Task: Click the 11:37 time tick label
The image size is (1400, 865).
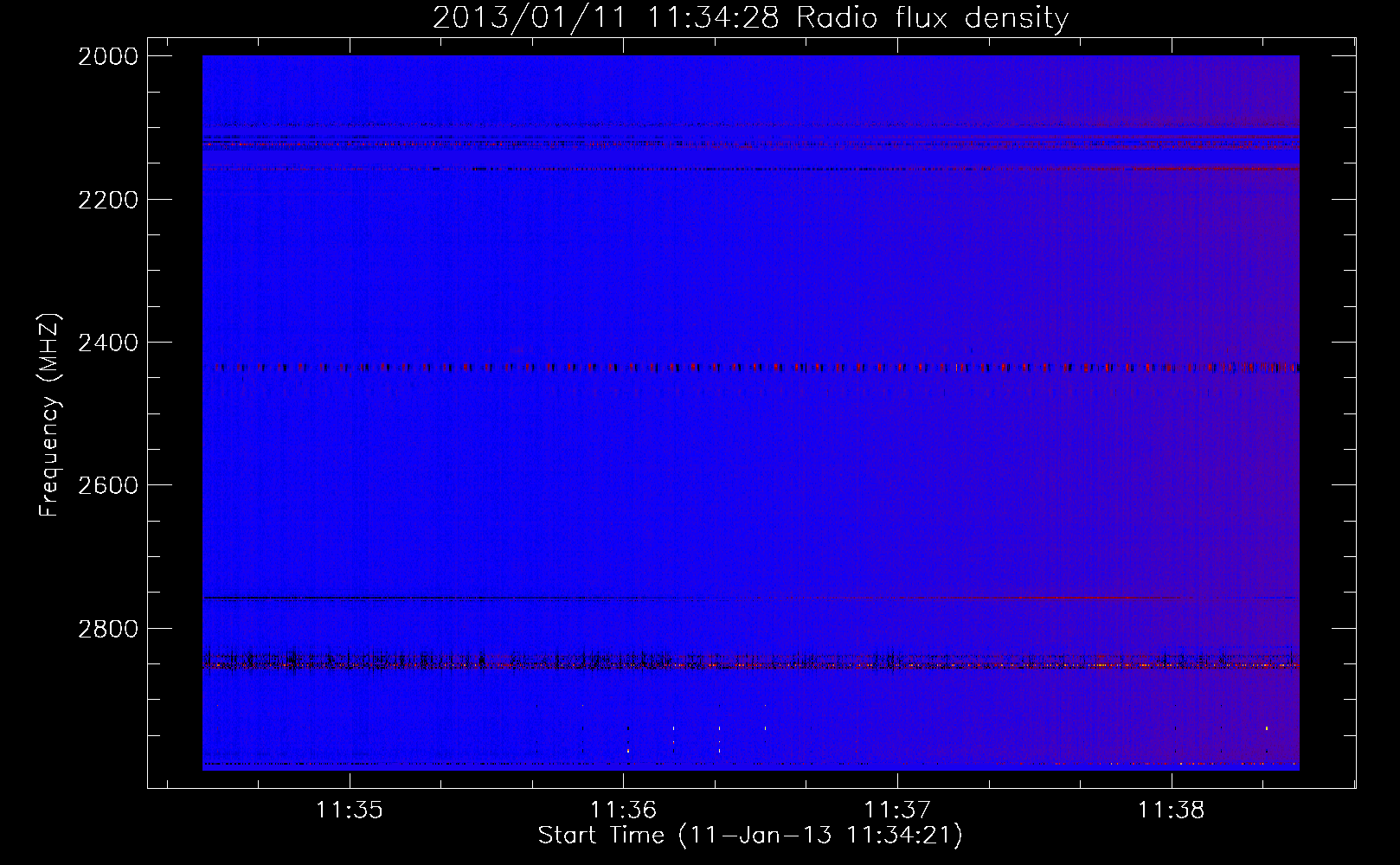Action: (x=897, y=811)
